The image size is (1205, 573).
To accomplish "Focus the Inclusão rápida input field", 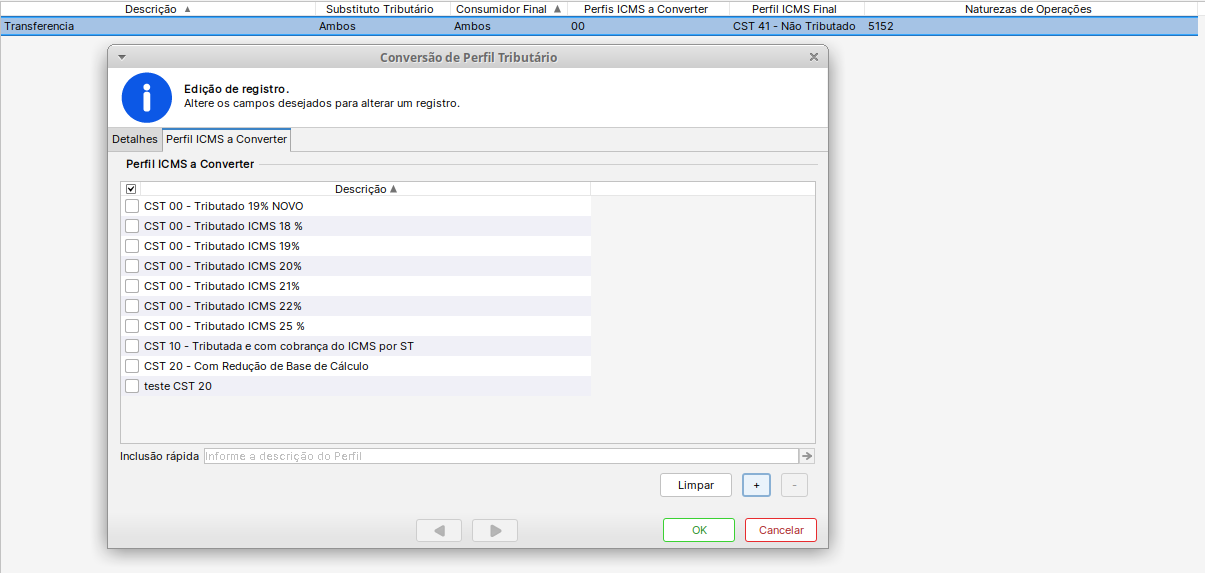I will (x=500, y=456).
